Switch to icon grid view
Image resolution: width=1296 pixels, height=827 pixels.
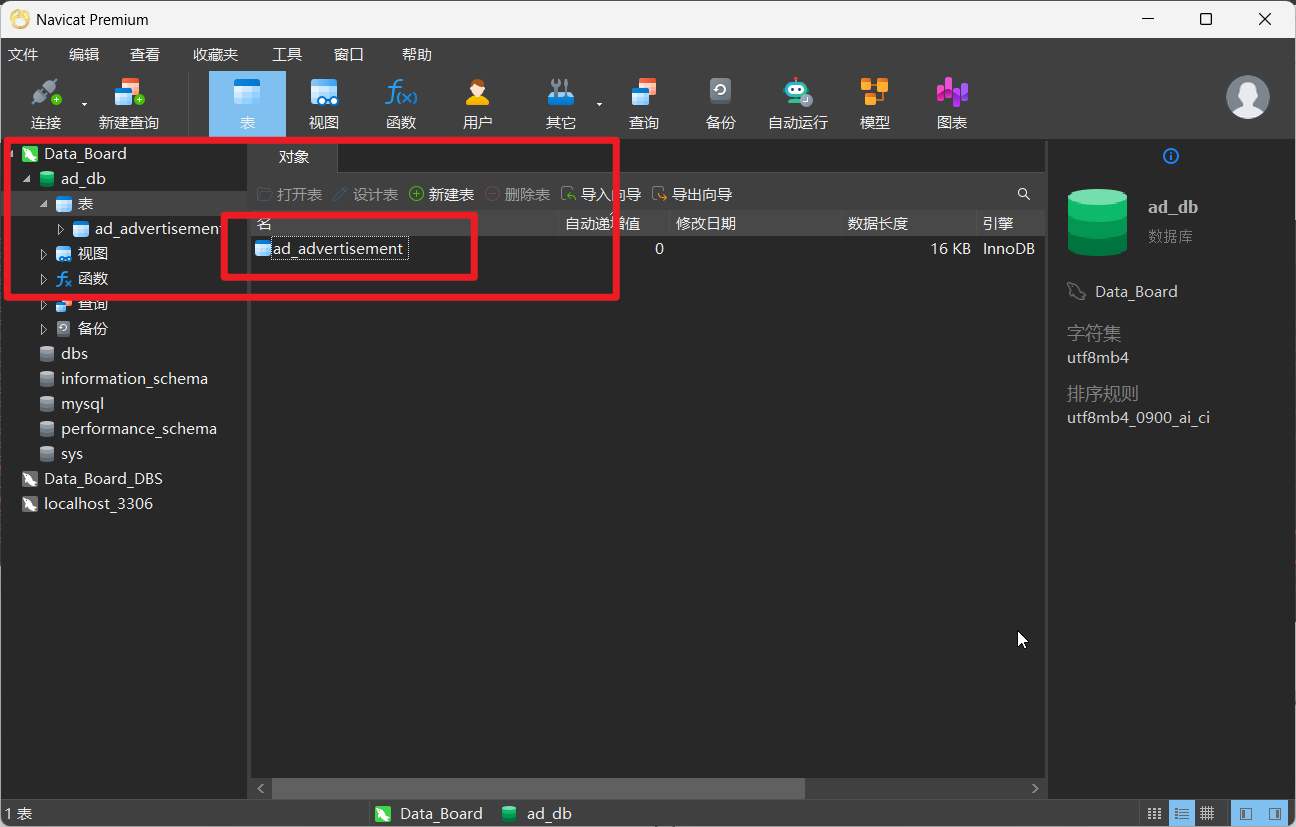1154,814
